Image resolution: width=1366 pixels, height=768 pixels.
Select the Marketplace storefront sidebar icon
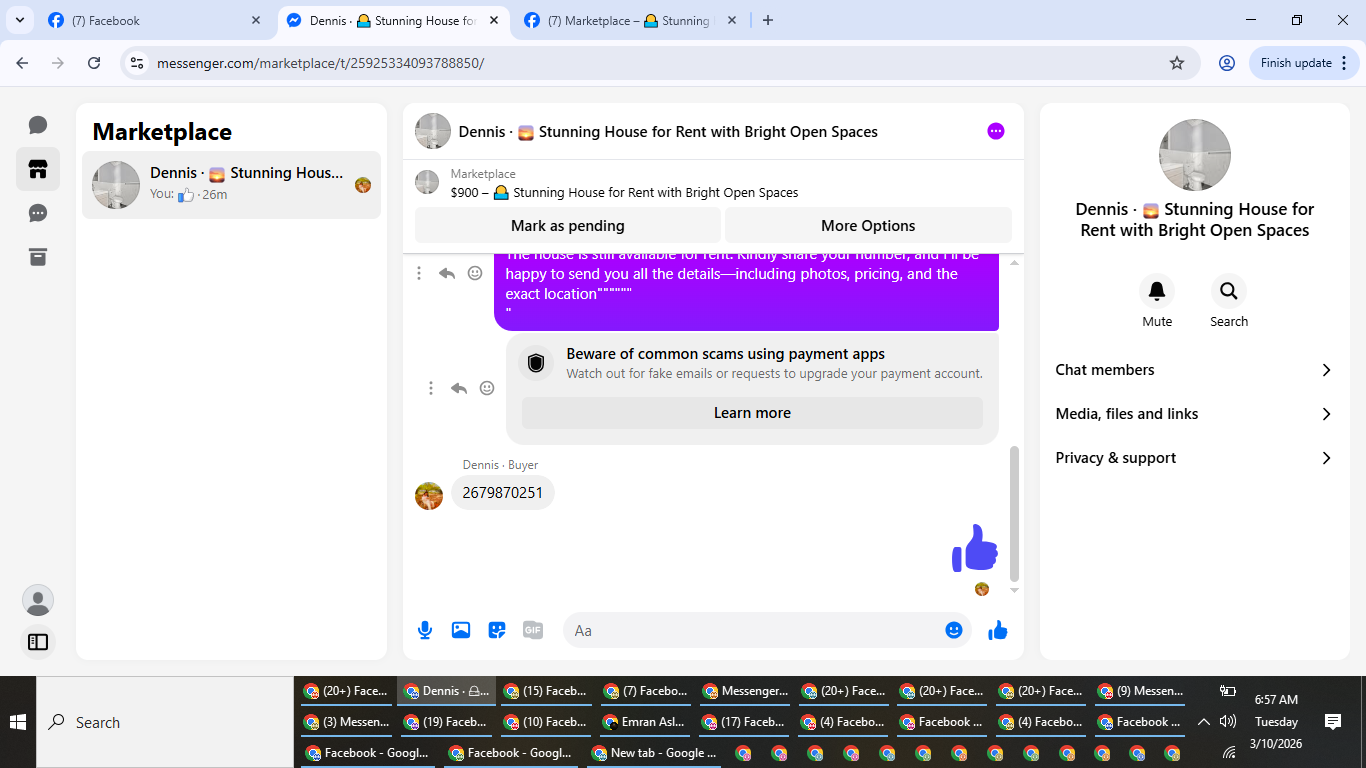coord(38,169)
